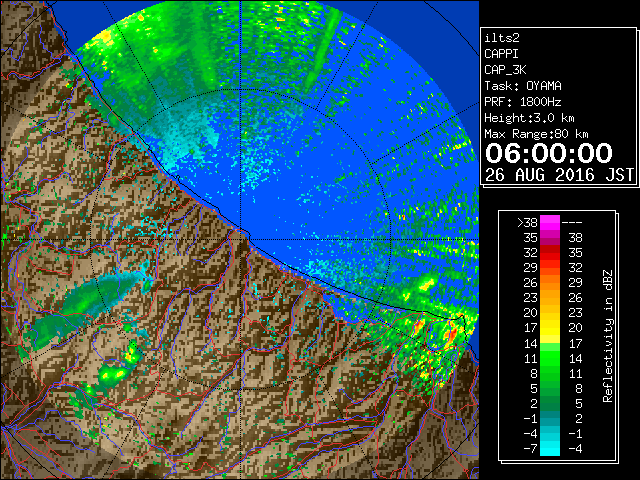Screen dimensions: 640x480
Task: Click 'Height:3.0 km' text
Action: click(x=529, y=118)
